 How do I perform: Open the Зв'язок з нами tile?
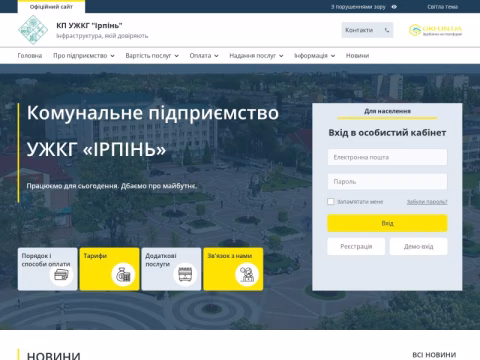click(x=233, y=269)
